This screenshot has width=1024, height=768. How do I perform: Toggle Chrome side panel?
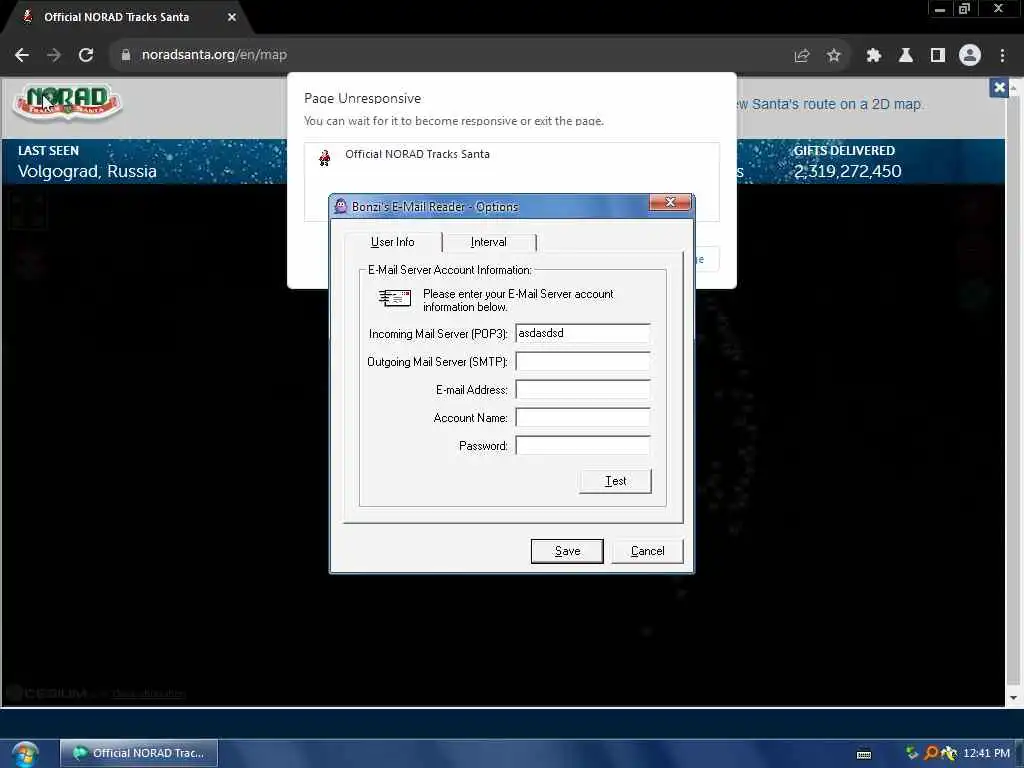click(x=938, y=56)
